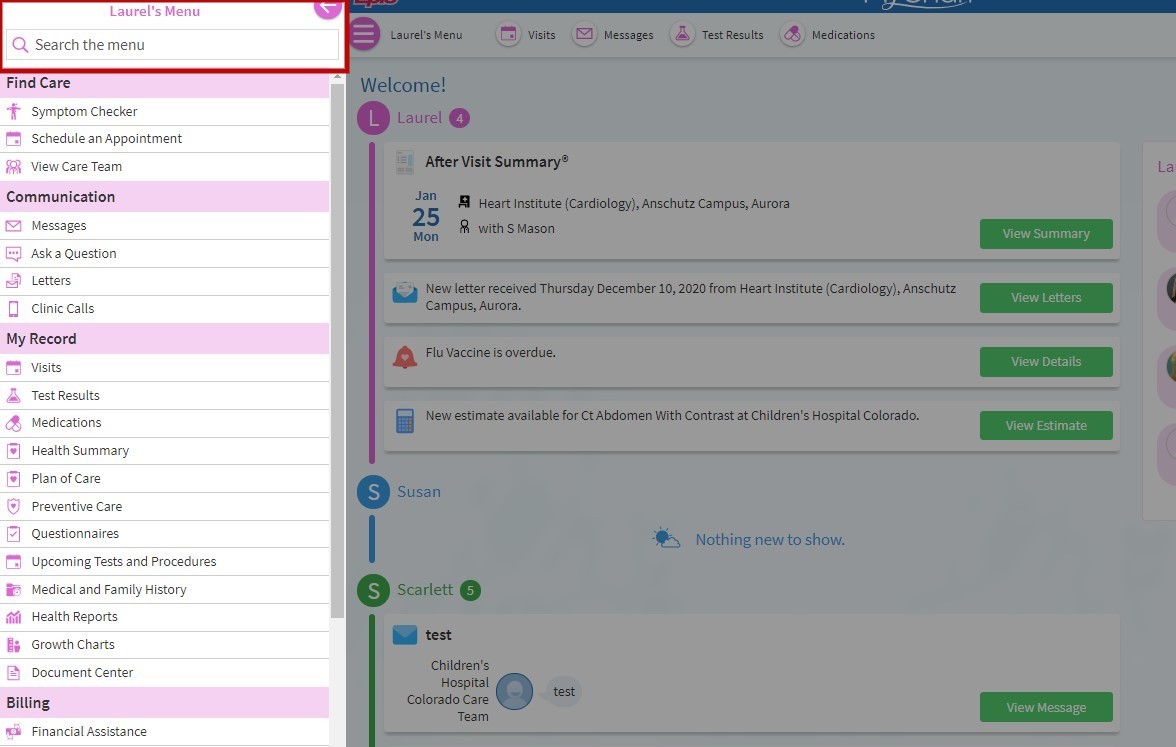Viewport: 1176px width, 747px height.
Task: Click the View Message button
Action: pyautogui.click(x=1045, y=708)
